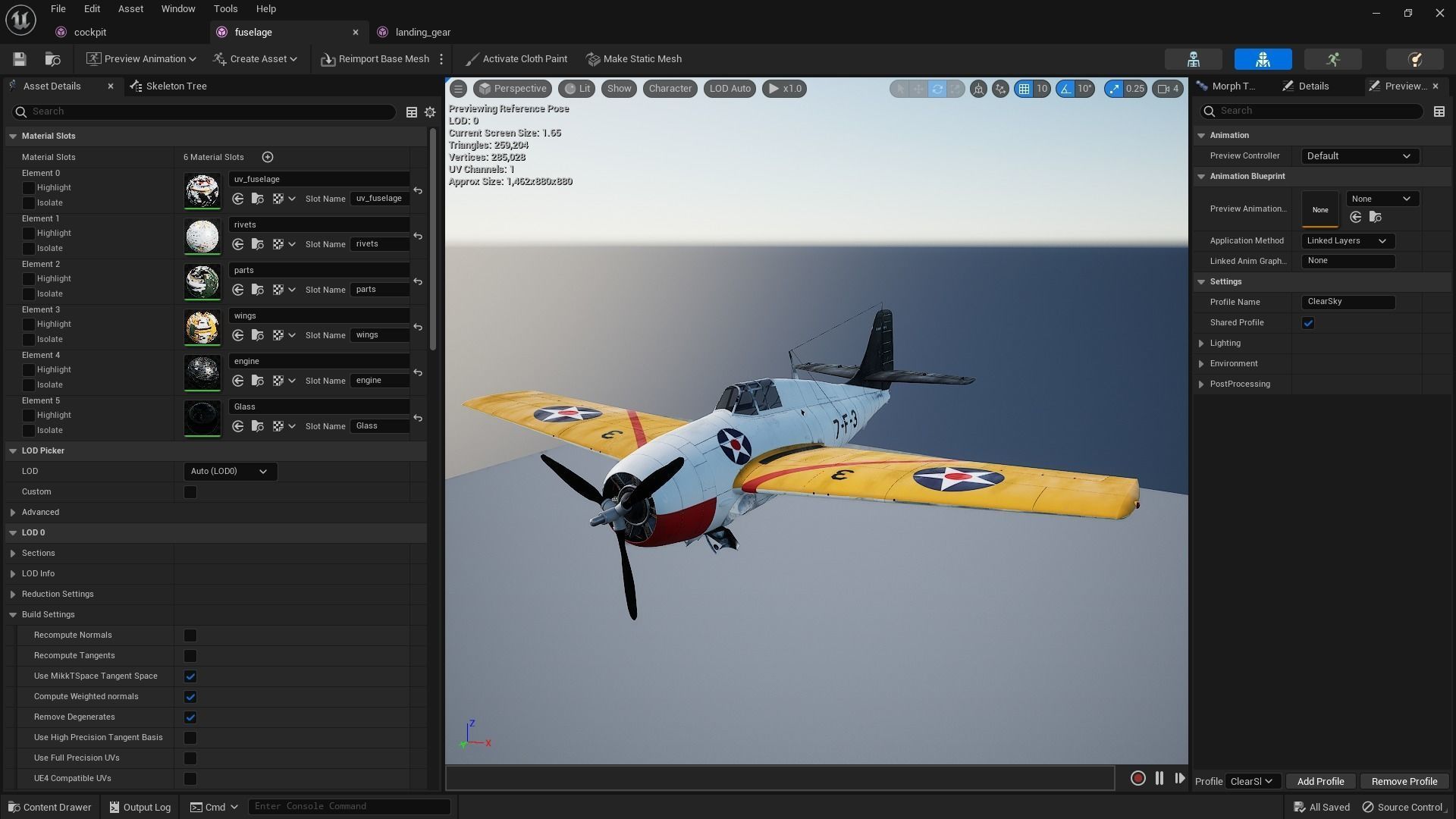Click the Add Profile button
1456x819 pixels.
click(x=1320, y=781)
